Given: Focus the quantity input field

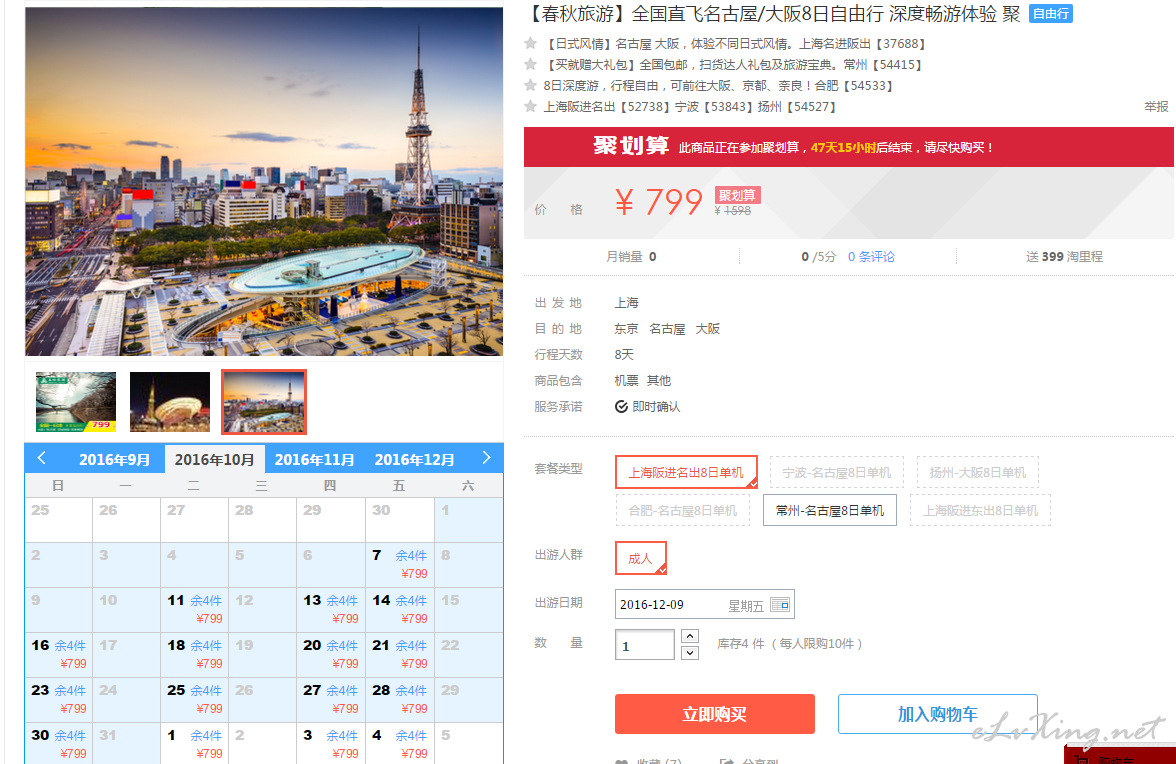Looking at the screenshot, I should click(644, 645).
